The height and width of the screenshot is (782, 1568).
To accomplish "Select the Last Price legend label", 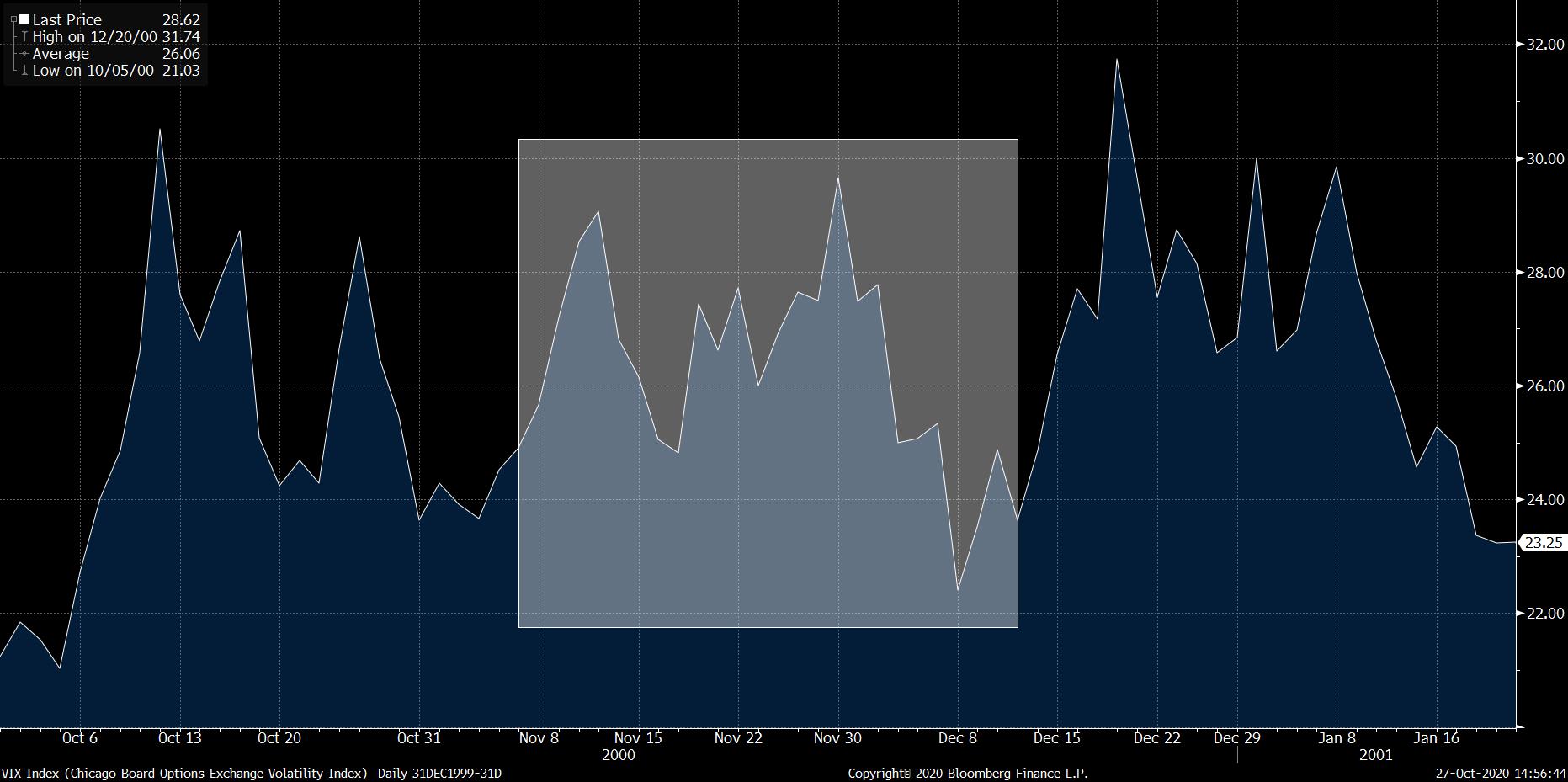I will (66, 20).
